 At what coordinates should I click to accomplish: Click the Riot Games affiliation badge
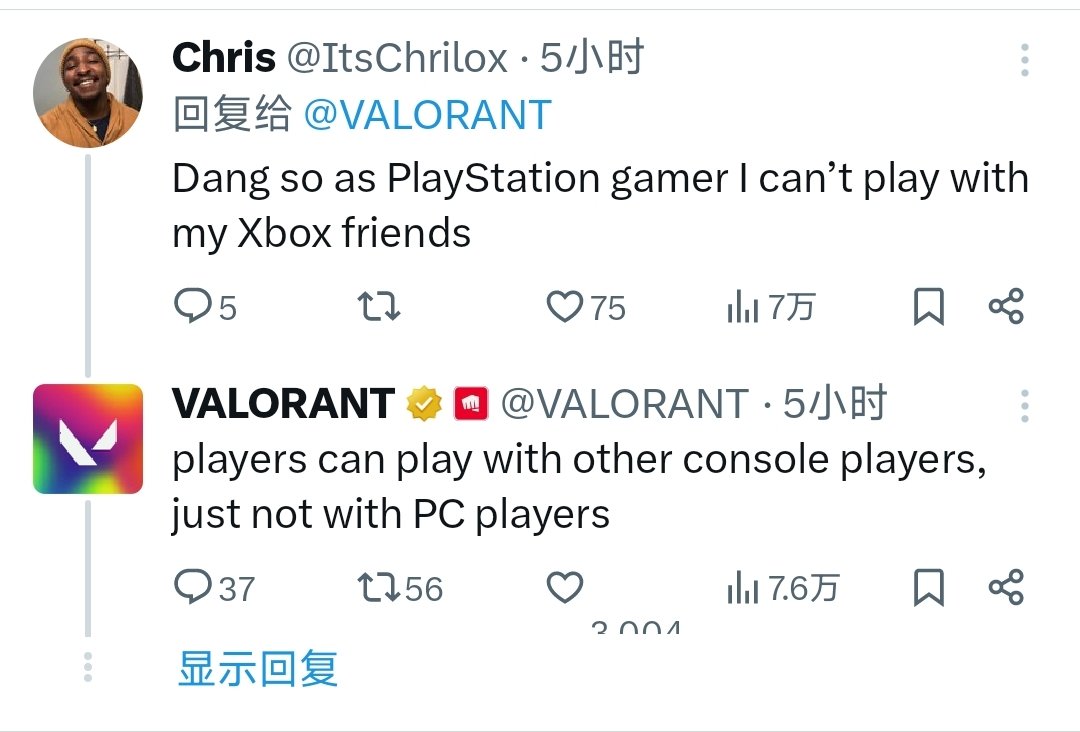click(469, 403)
